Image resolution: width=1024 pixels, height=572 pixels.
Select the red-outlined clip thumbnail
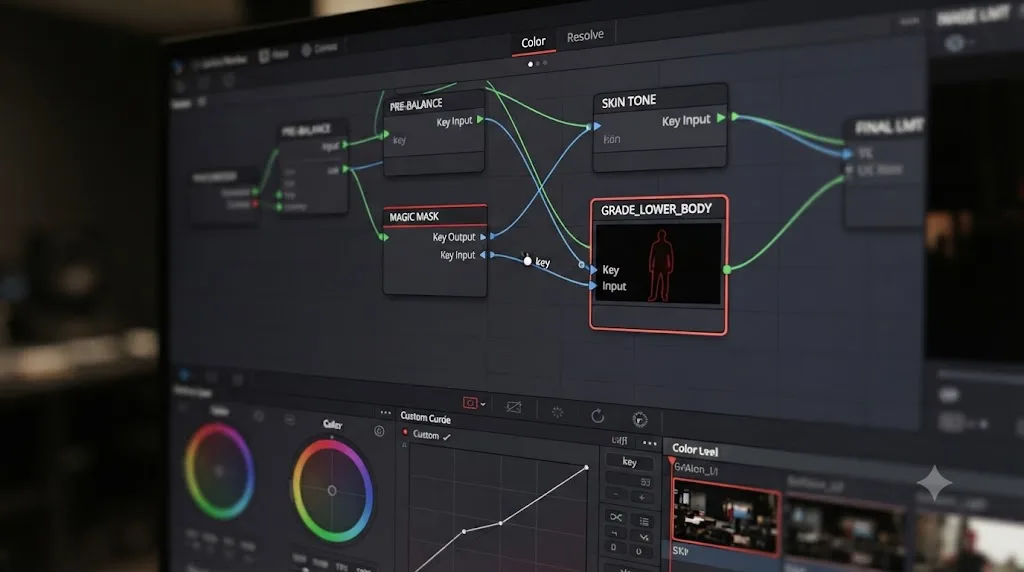click(726, 516)
